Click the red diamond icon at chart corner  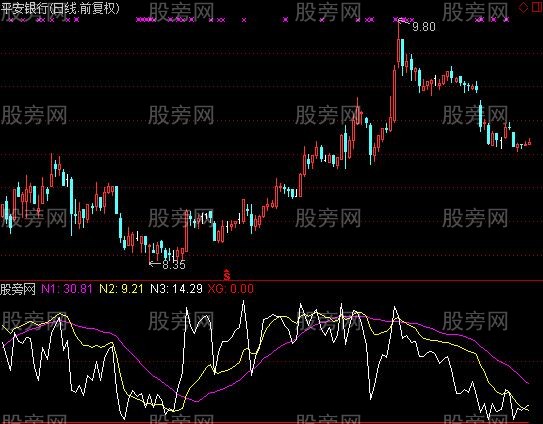coord(523,7)
